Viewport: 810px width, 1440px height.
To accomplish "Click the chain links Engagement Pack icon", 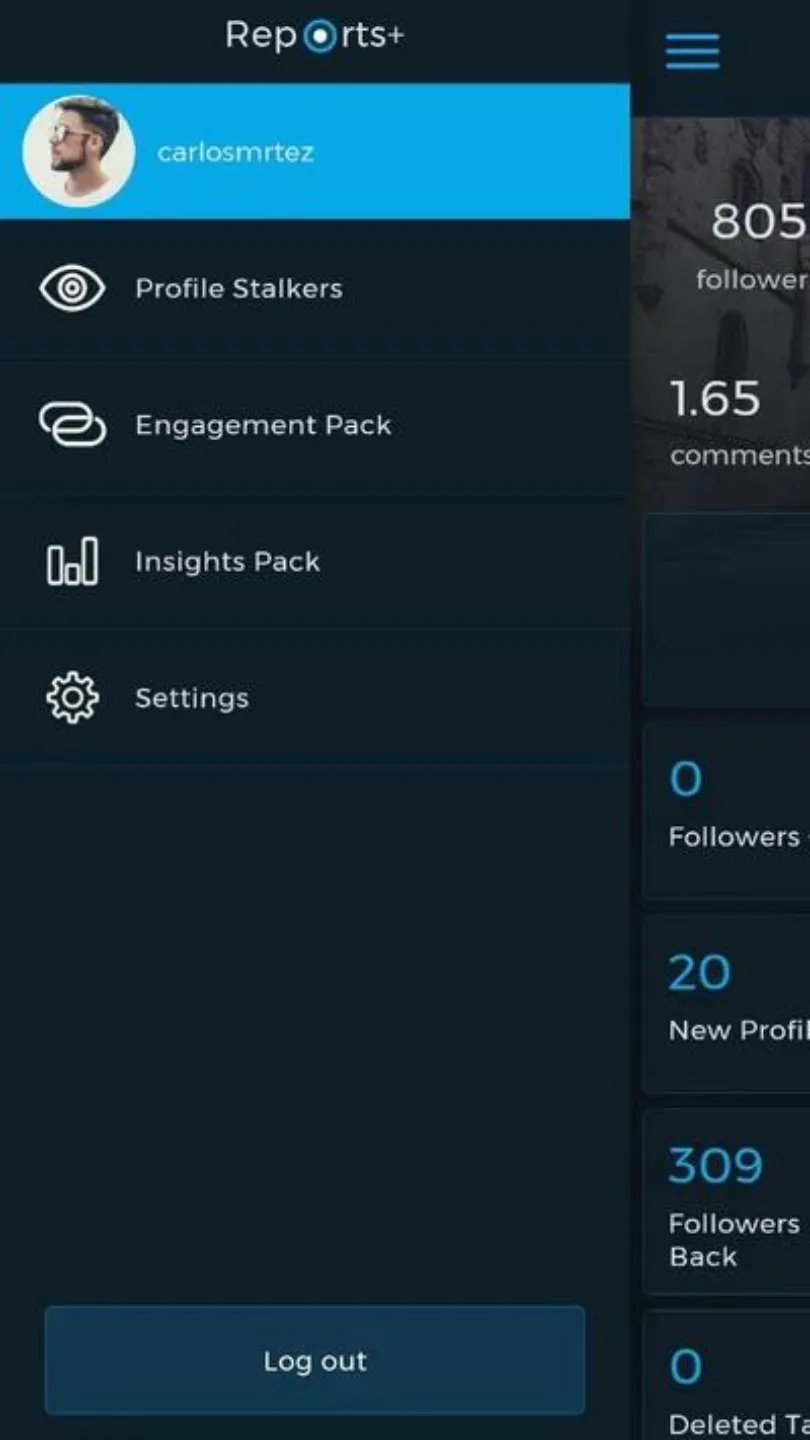I will tap(72, 425).
